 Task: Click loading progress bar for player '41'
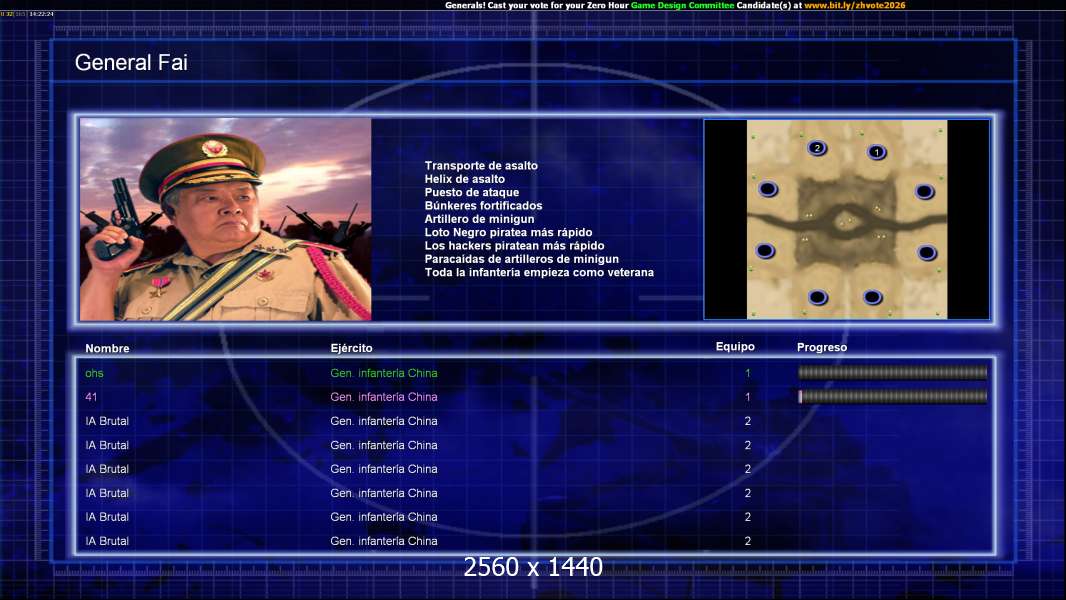click(x=893, y=396)
